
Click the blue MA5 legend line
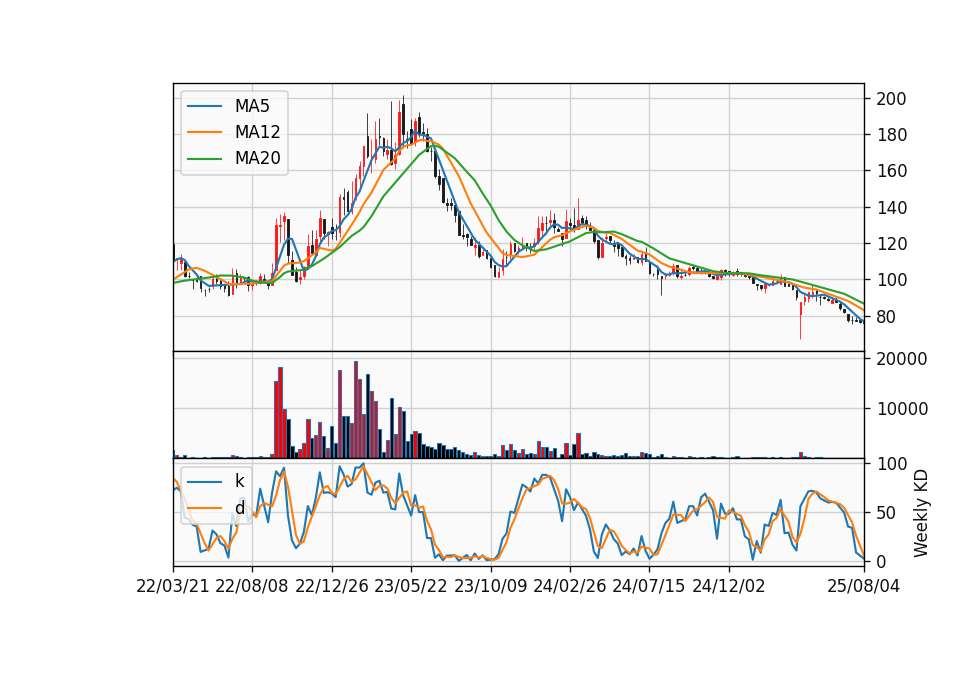[x=205, y=107]
